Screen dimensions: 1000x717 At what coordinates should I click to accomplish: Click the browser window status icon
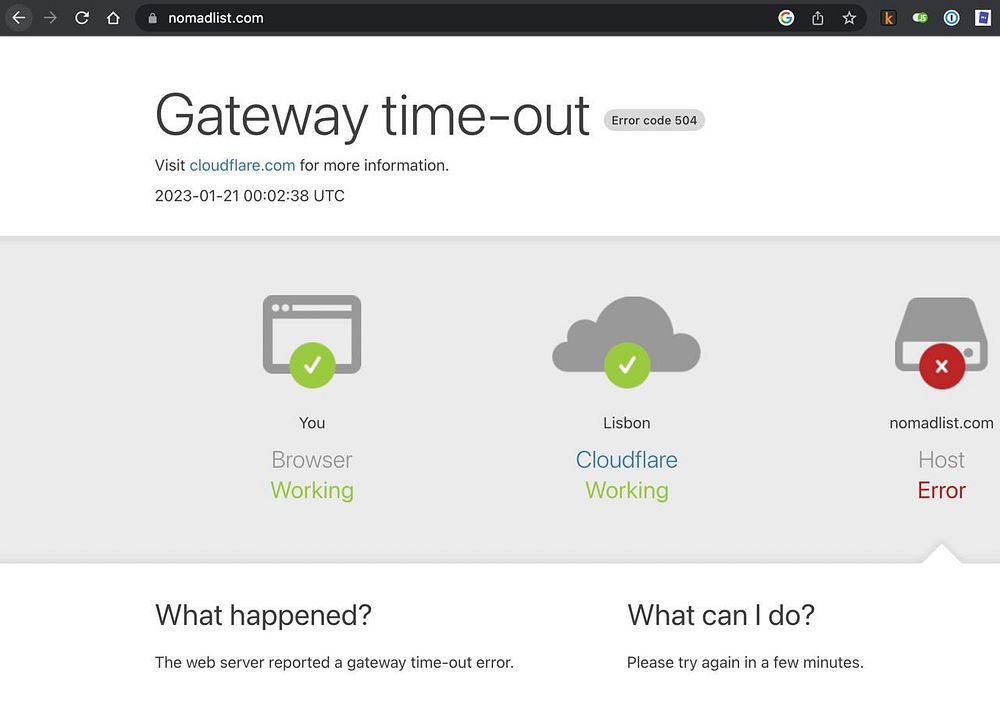pos(312,341)
